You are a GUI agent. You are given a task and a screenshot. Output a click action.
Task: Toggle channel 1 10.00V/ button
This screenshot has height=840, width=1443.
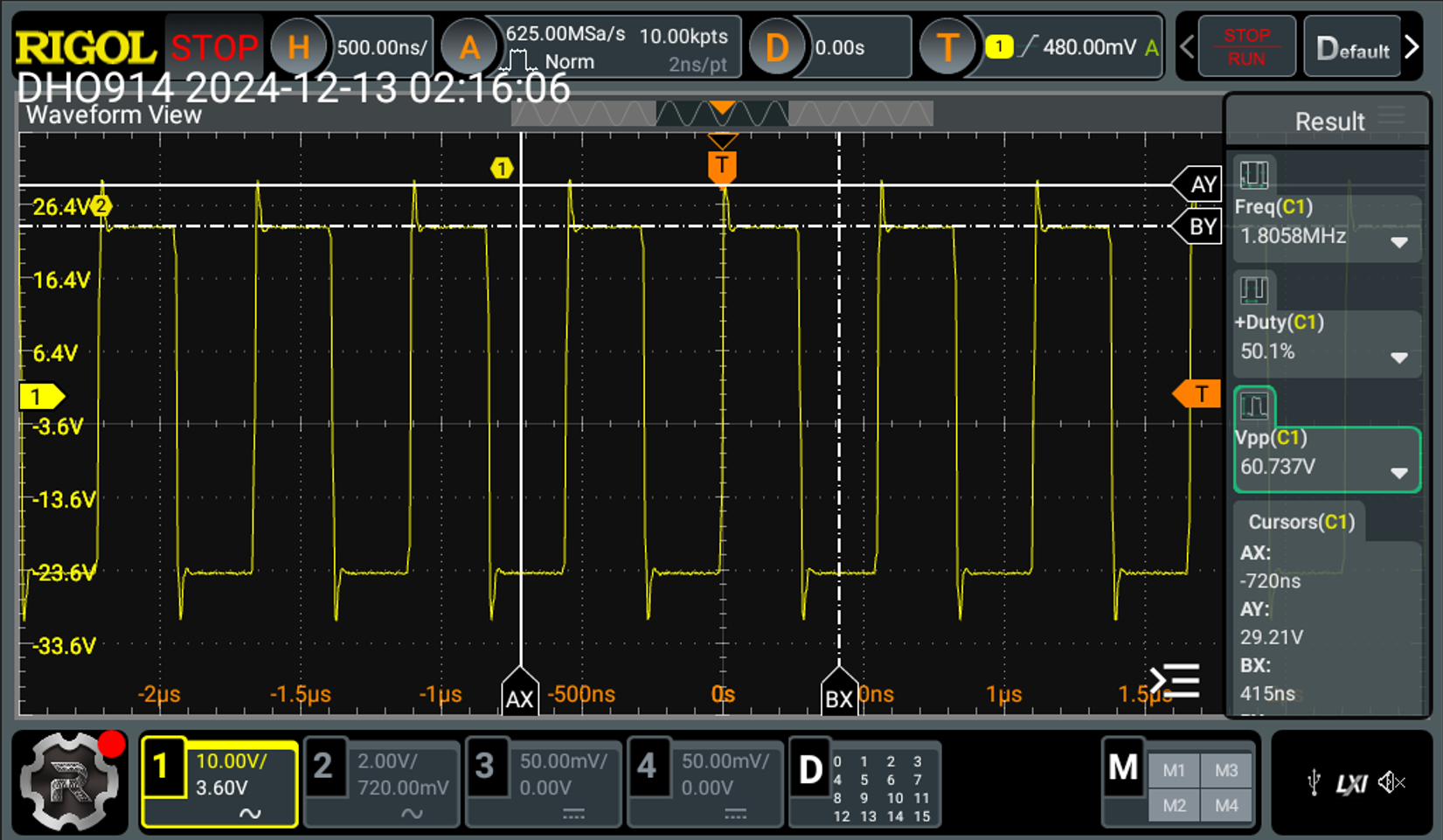pos(219,782)
